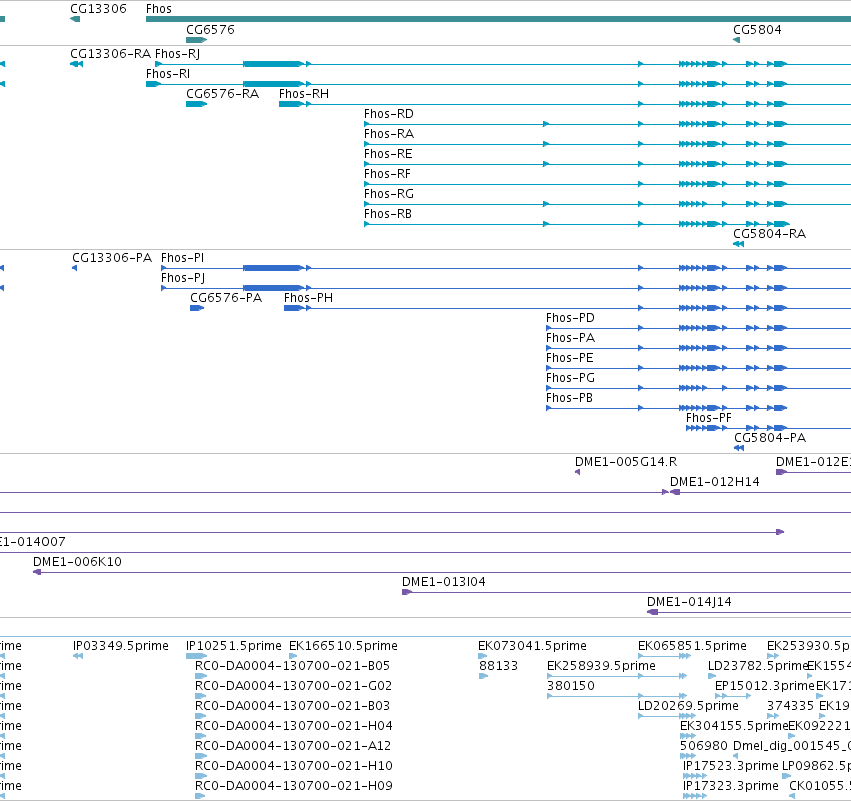This screenshot has width=851, height=801.
Task: Click the RC0-DA0004-130700-021-G02 label
Action: click(x=293, y=686)
